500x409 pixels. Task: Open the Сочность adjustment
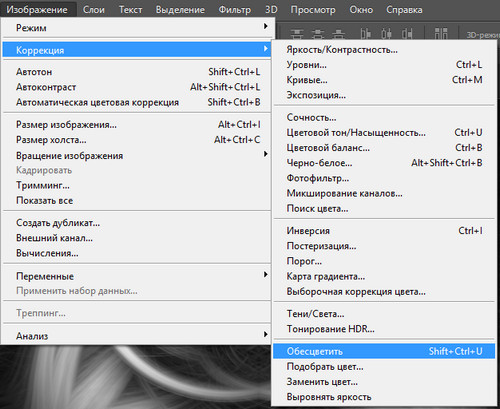point(384,117)
